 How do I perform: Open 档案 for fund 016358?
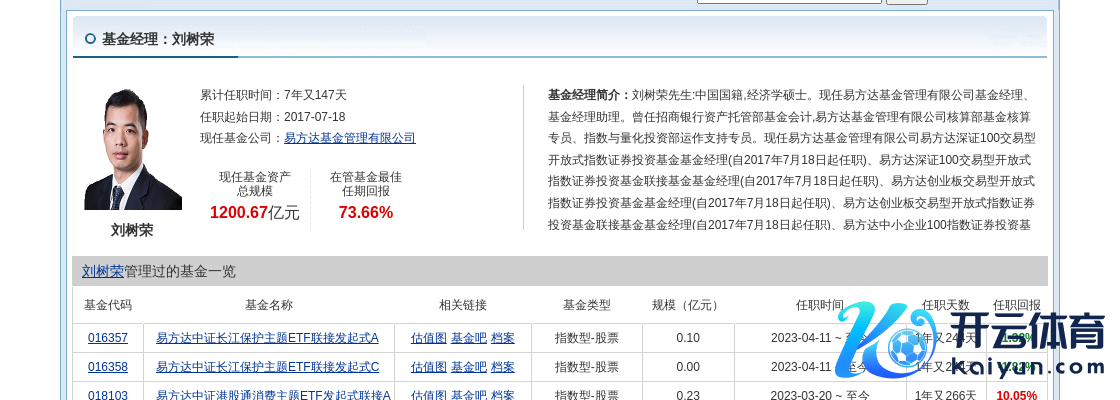coord(503,367)
